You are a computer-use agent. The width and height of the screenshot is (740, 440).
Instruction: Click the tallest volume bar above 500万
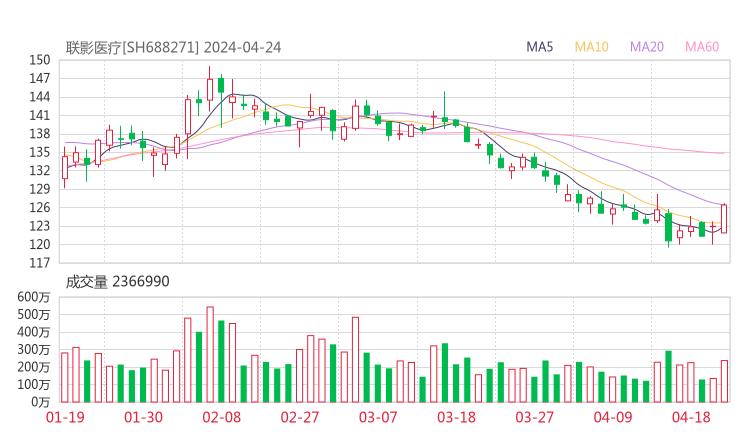210,355
